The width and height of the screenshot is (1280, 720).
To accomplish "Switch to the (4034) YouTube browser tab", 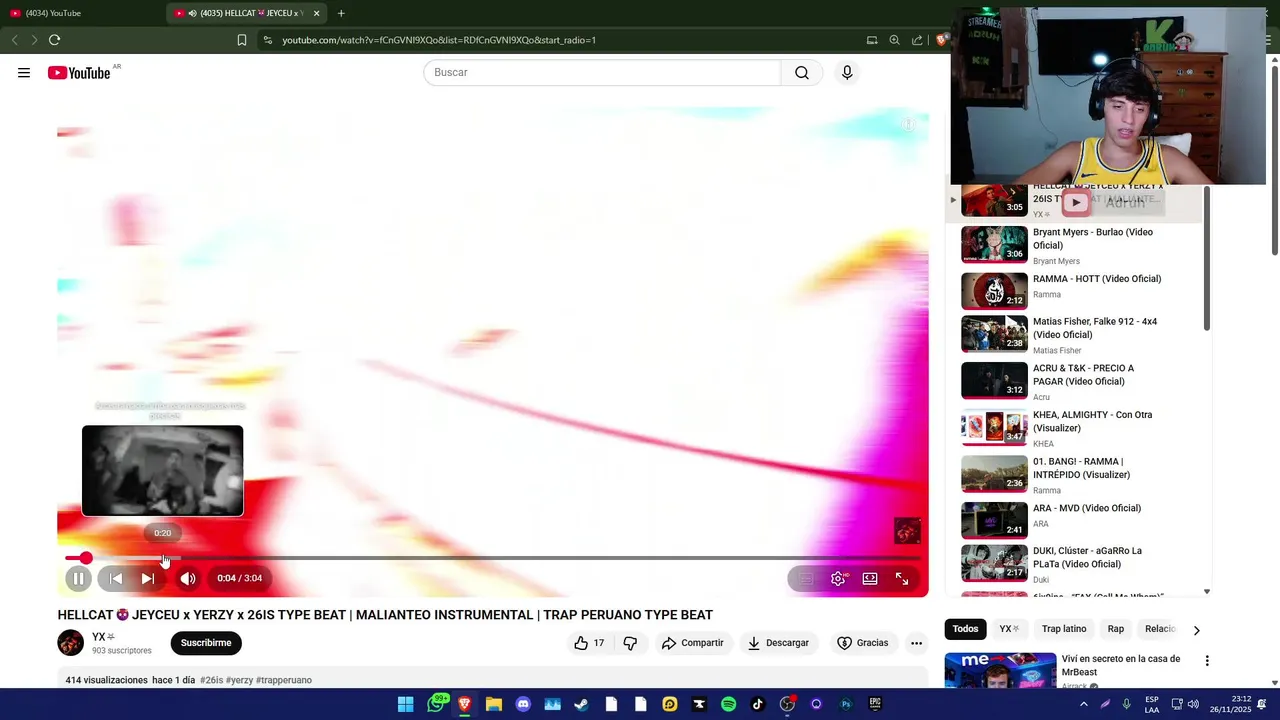I will [x=80, y=13].
